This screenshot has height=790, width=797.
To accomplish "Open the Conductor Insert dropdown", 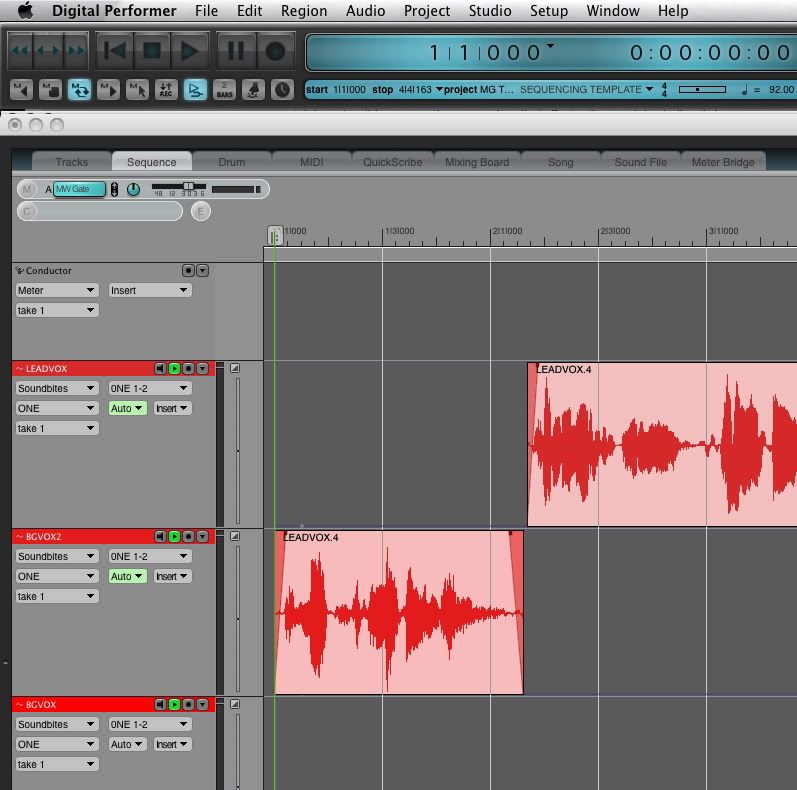I will point(149,290).
